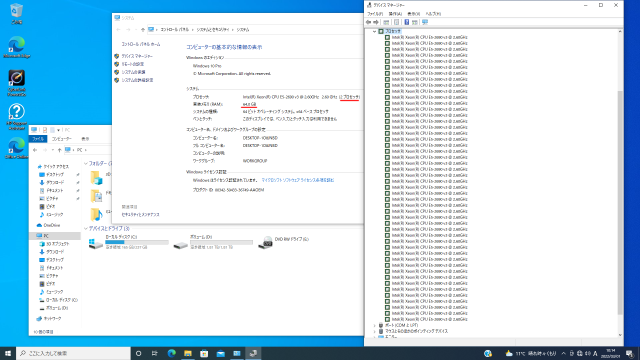Click the monitor scan-hardware icon in Device Manager

pyautogui.click(x=425, y=22)
